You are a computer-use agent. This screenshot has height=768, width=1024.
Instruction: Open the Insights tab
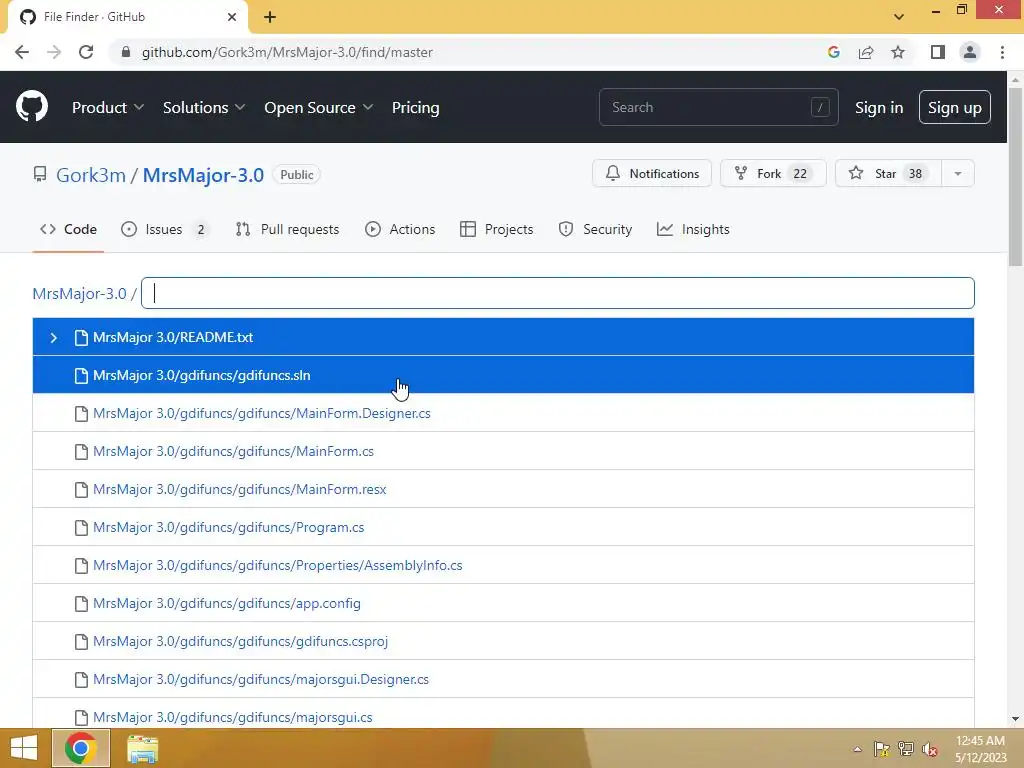[x=693, y=229]
